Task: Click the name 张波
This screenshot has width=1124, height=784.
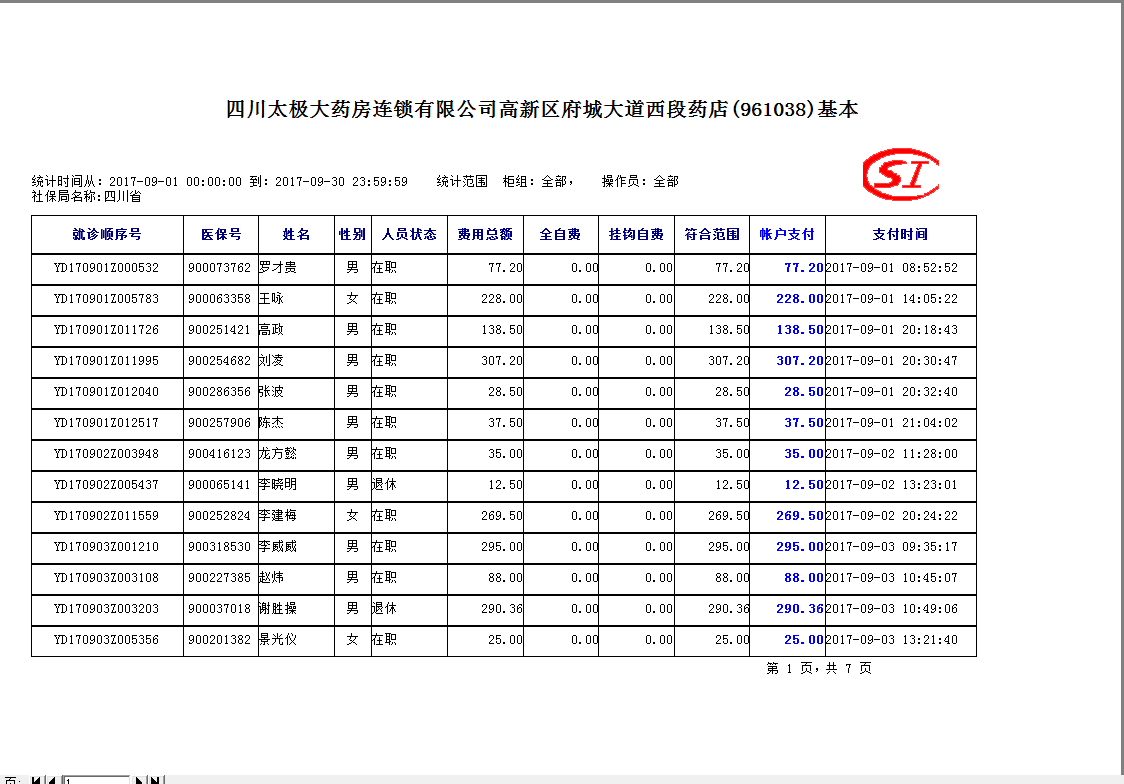Action: point(272,391)
